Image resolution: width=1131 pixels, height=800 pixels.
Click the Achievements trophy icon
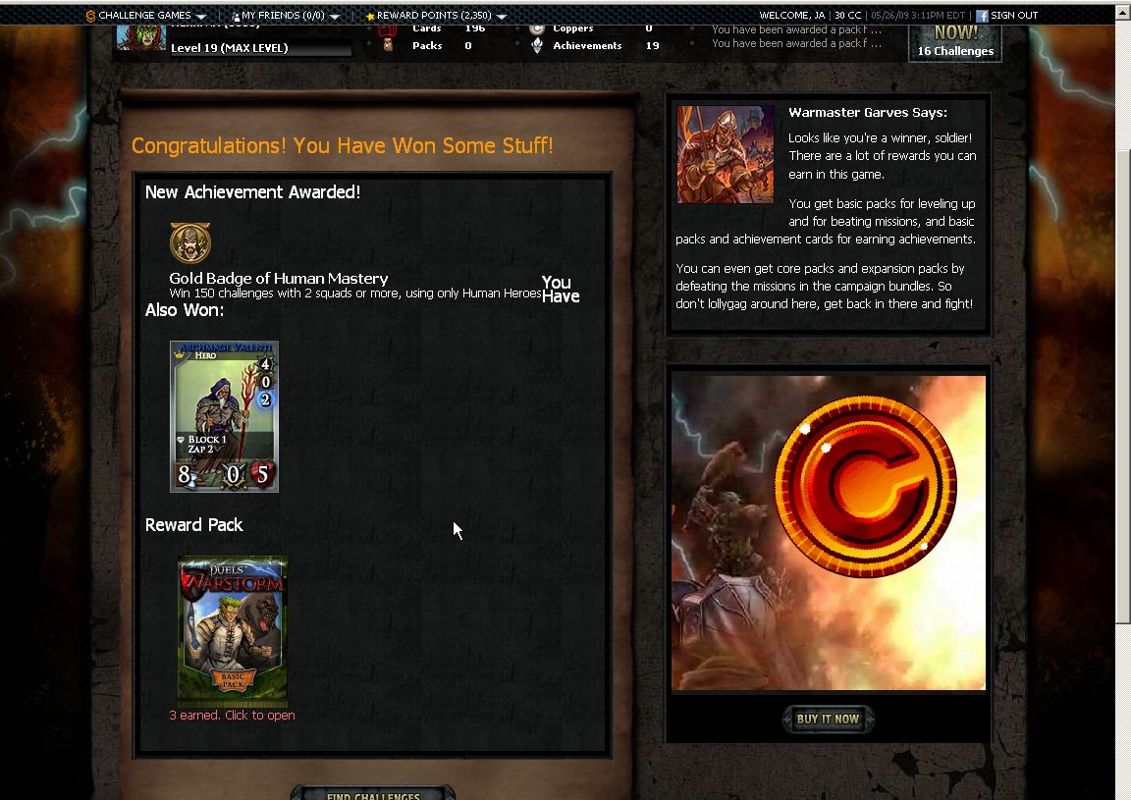(537, 45)
